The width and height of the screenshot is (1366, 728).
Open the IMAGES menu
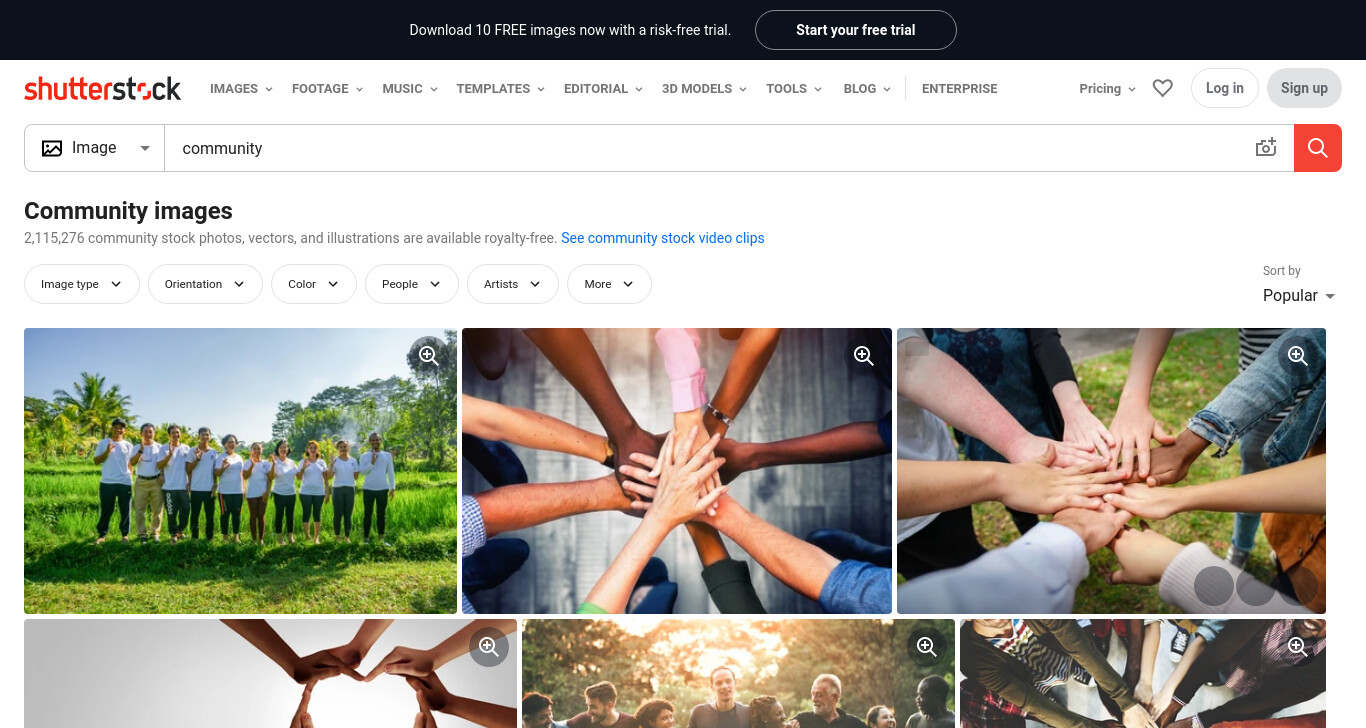(241, 88)
